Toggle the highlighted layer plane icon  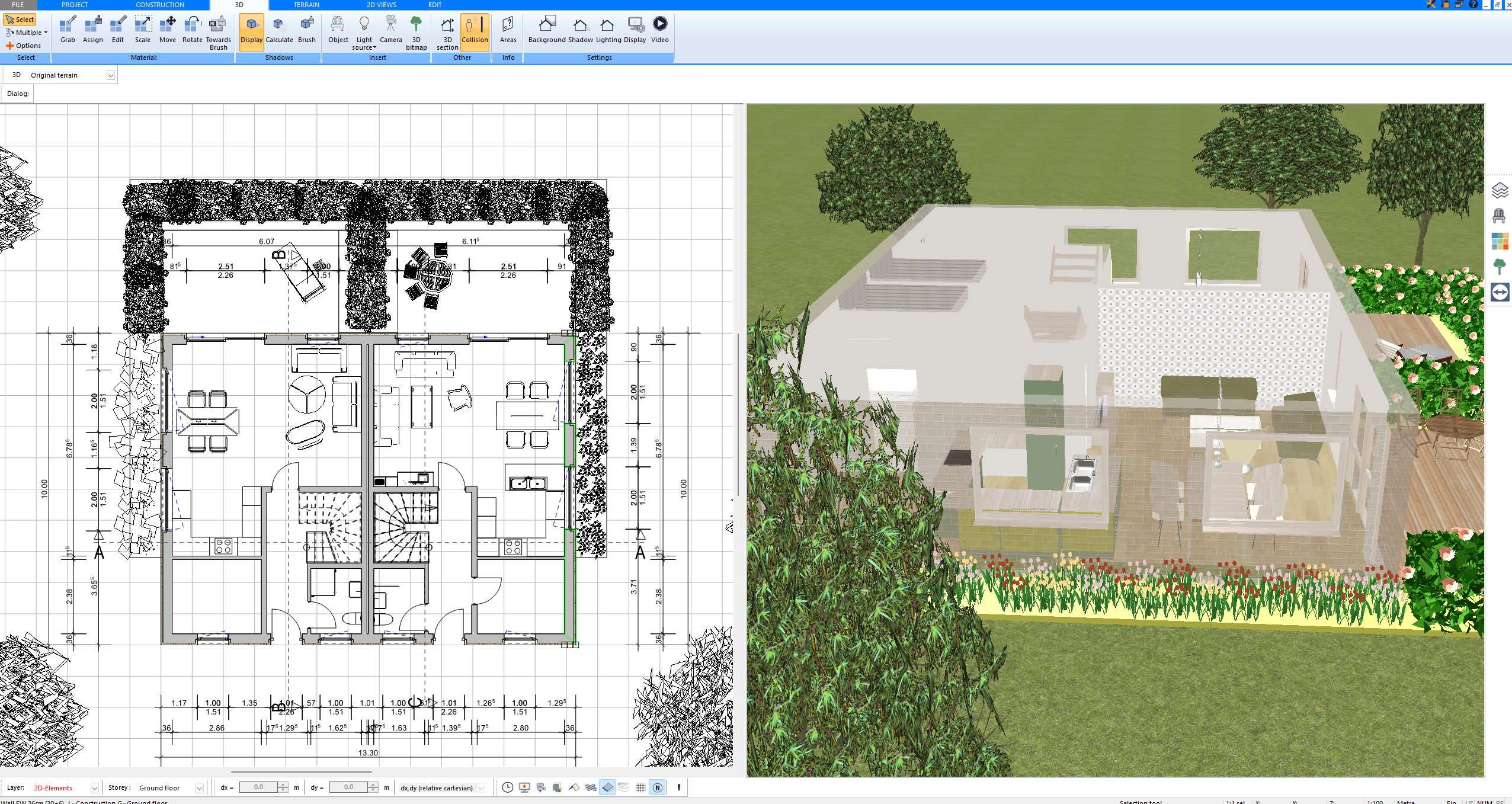point(607,787)
